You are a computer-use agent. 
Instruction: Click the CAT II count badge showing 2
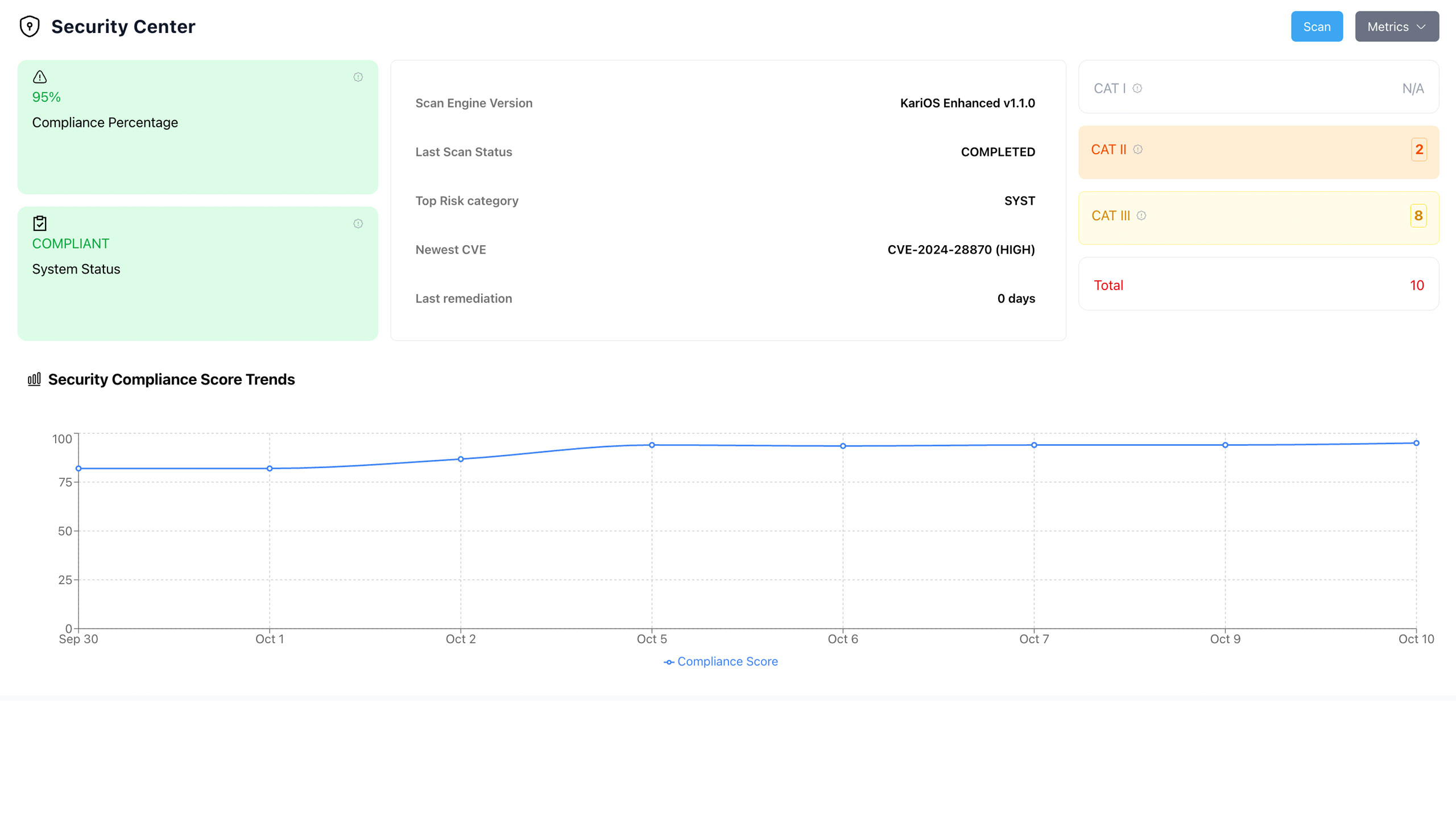coord(1418,150)
